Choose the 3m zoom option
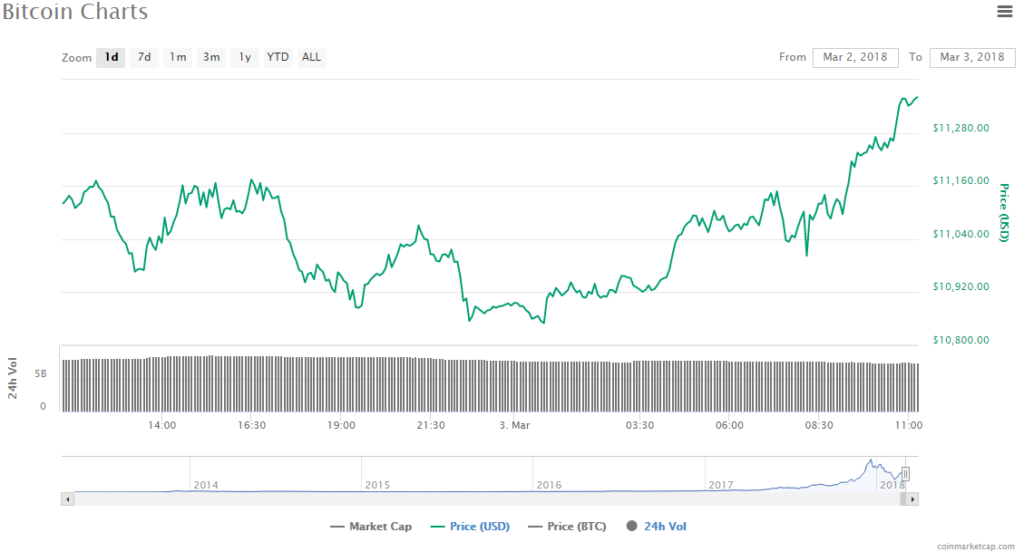The width and height of the screenshot is (1024, 552). [x=211, y=57]
